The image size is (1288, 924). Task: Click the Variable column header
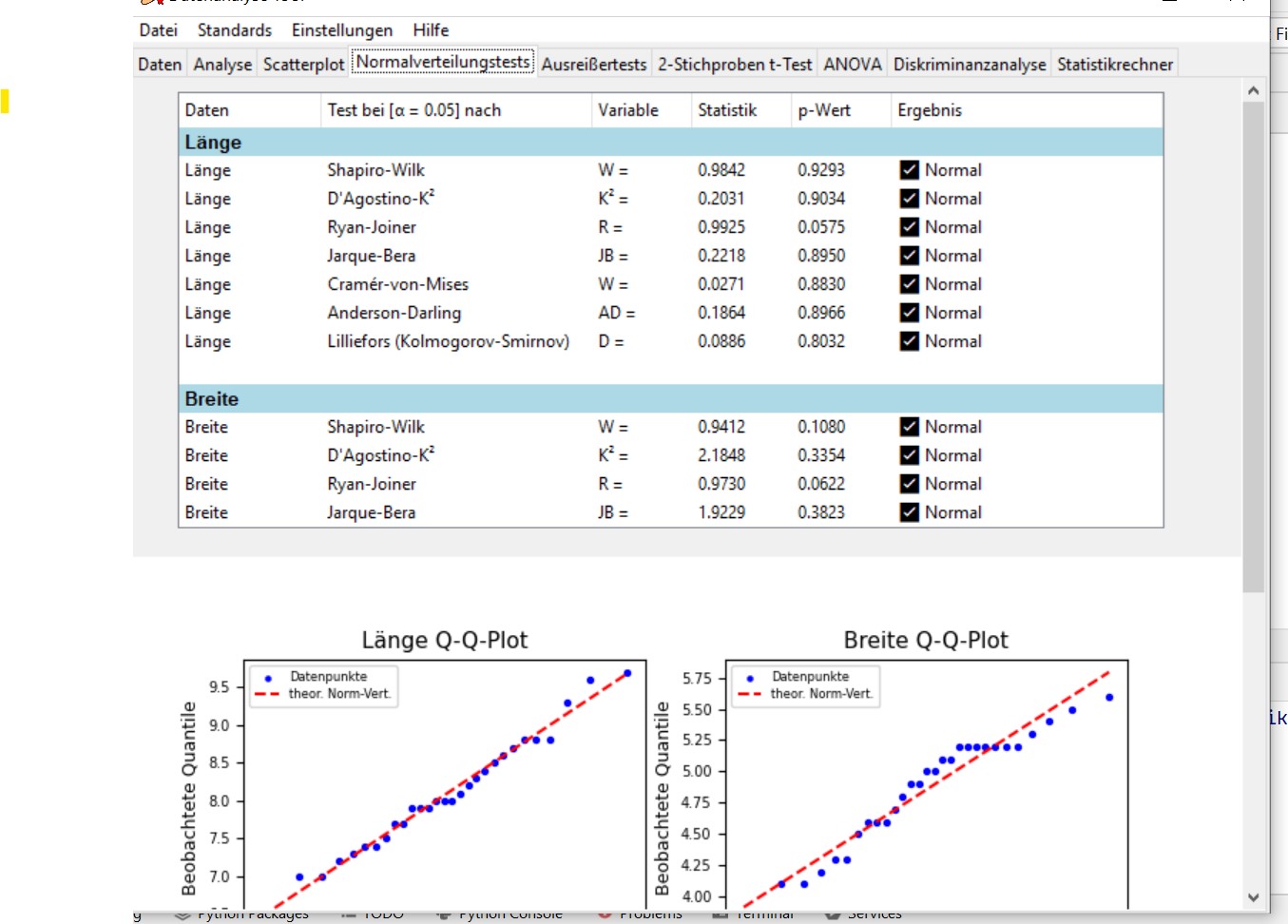coord(642,110)
